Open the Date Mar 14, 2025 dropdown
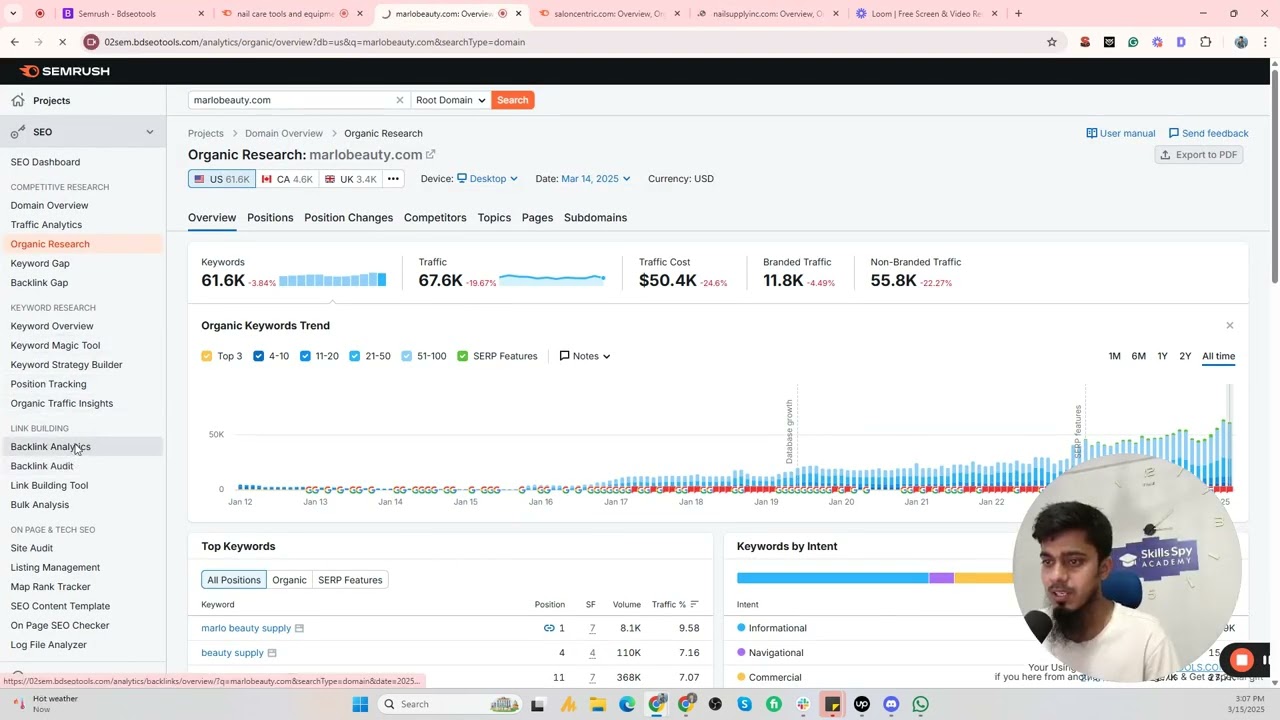Viewport: 1280px width, 720px height. pyautogui.click(x=596, y=179)
